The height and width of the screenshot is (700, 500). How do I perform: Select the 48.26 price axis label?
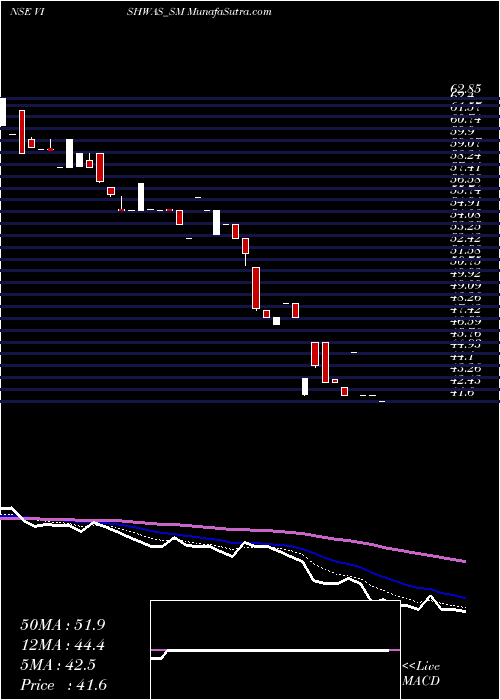[465, 297]
